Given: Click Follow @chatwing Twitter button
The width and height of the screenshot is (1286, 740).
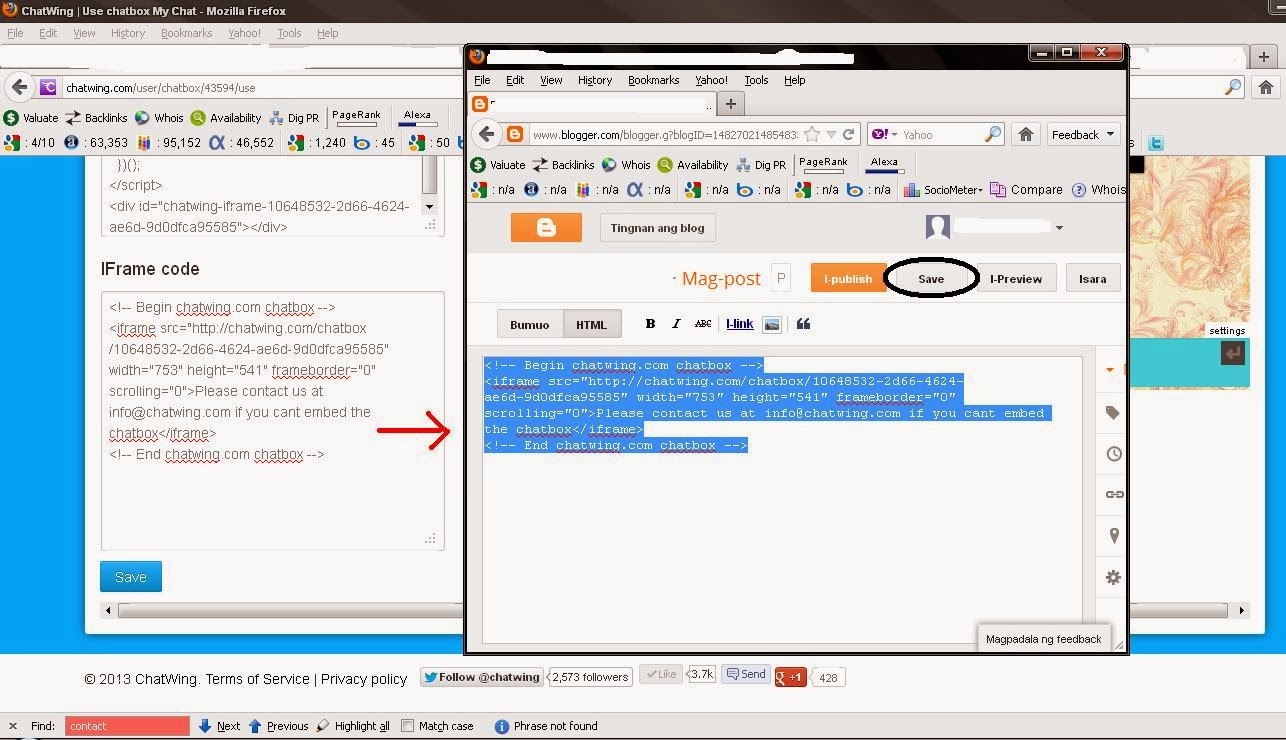Looking at the screenshot, I should tap(481, 677).
